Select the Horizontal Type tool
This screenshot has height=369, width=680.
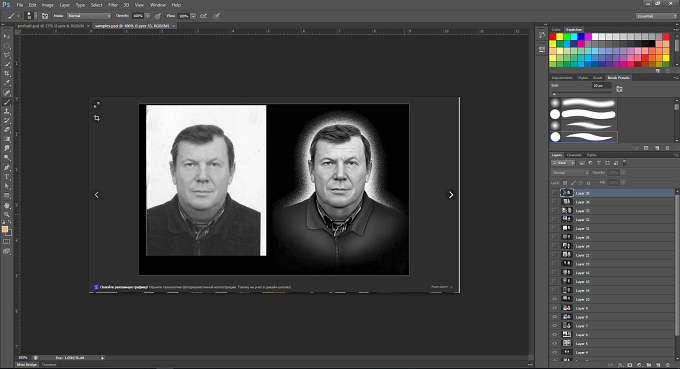click(7, 177)
